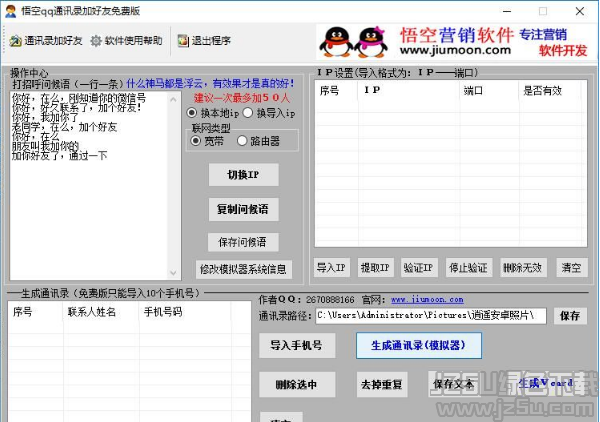Open 软件使用帮助 gear icon
Viewport: 600px width, 422px height.
click(96, 41)
